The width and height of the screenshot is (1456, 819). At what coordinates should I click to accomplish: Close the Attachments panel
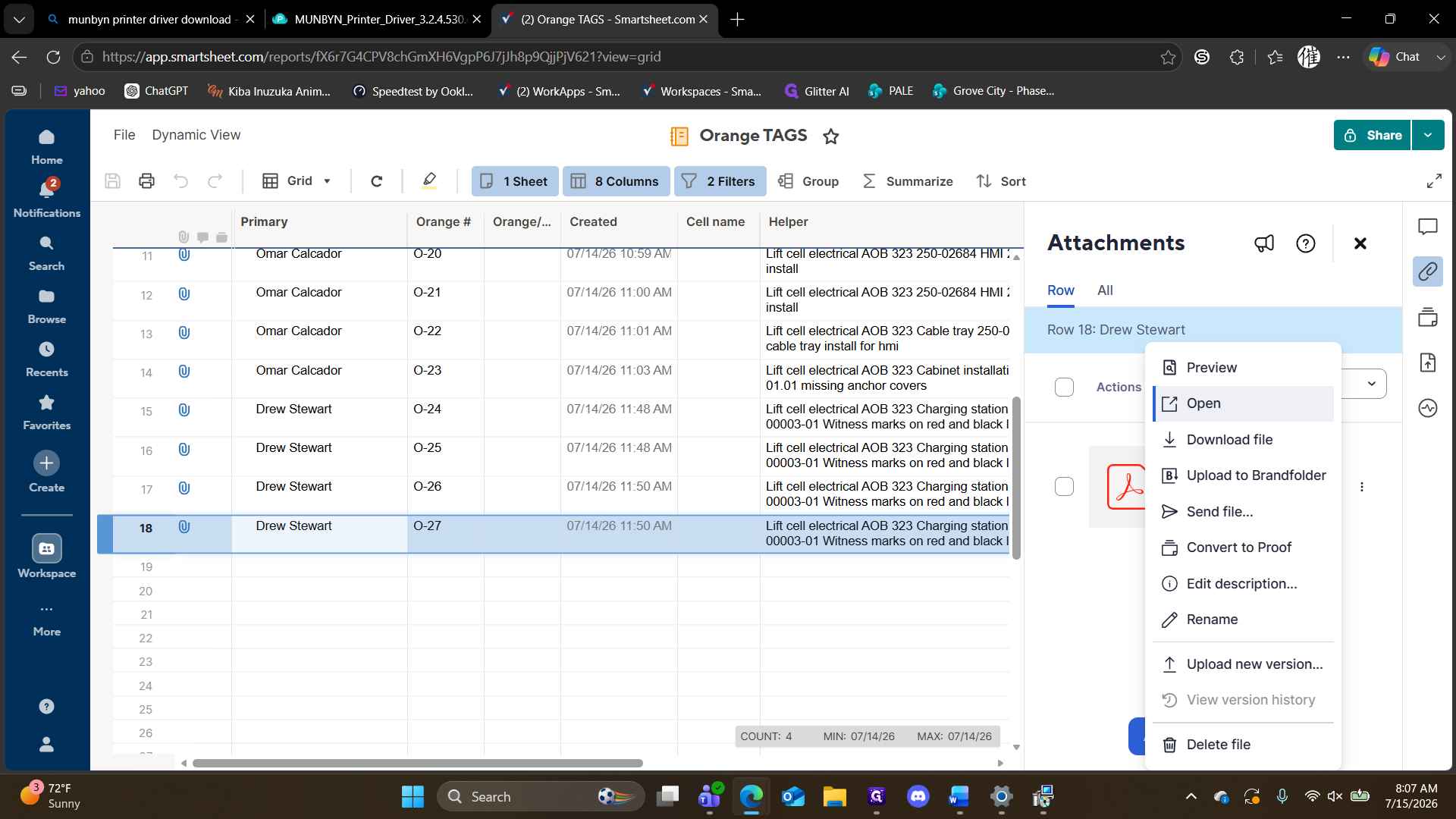point(1360,243)
